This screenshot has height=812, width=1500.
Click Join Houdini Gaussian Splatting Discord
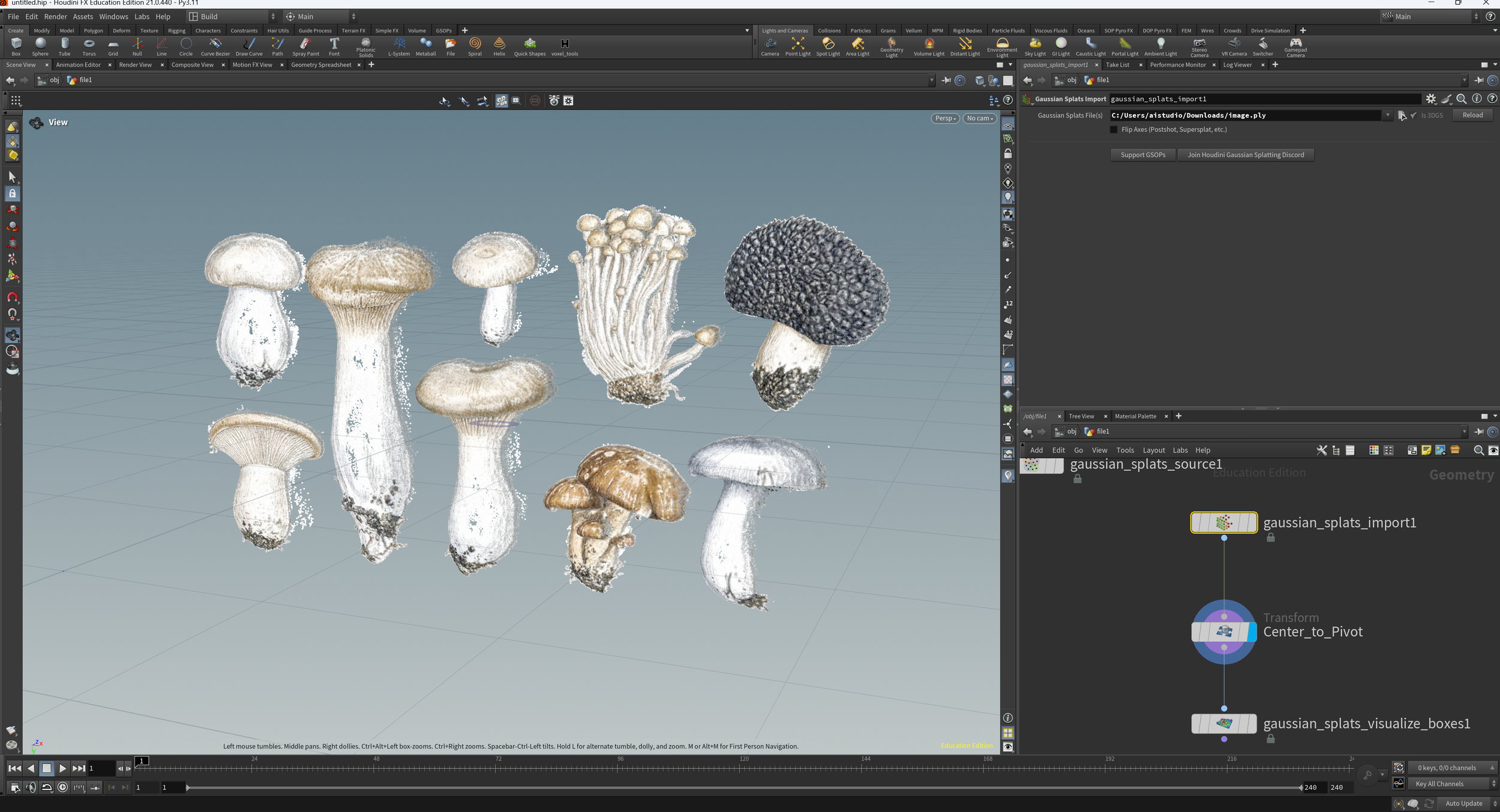pyautogui.click(x=1246, y=155)
